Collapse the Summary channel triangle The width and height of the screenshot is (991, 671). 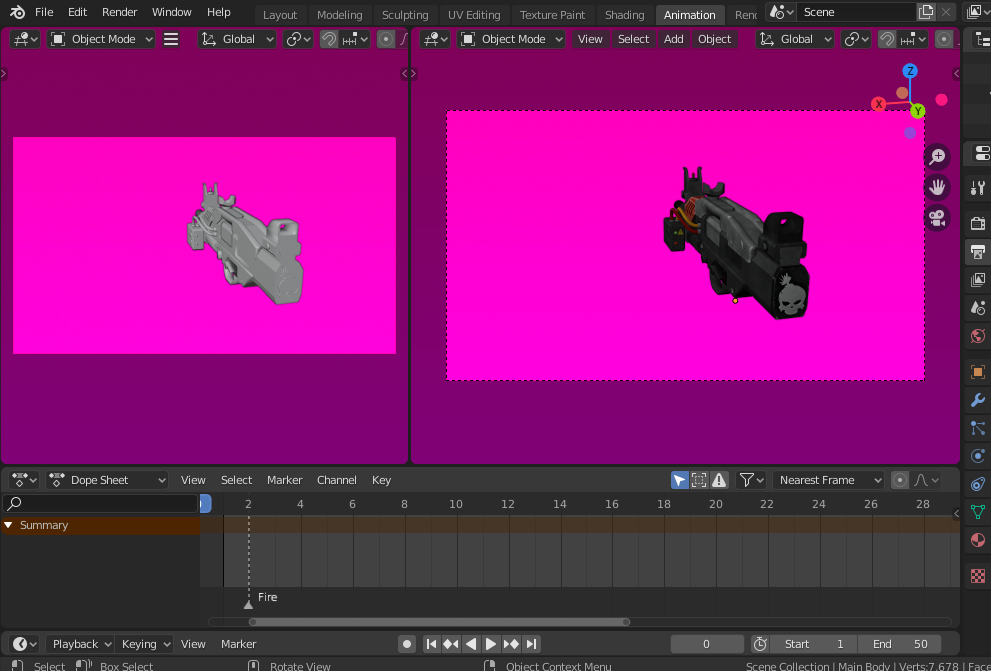(9, 525)
